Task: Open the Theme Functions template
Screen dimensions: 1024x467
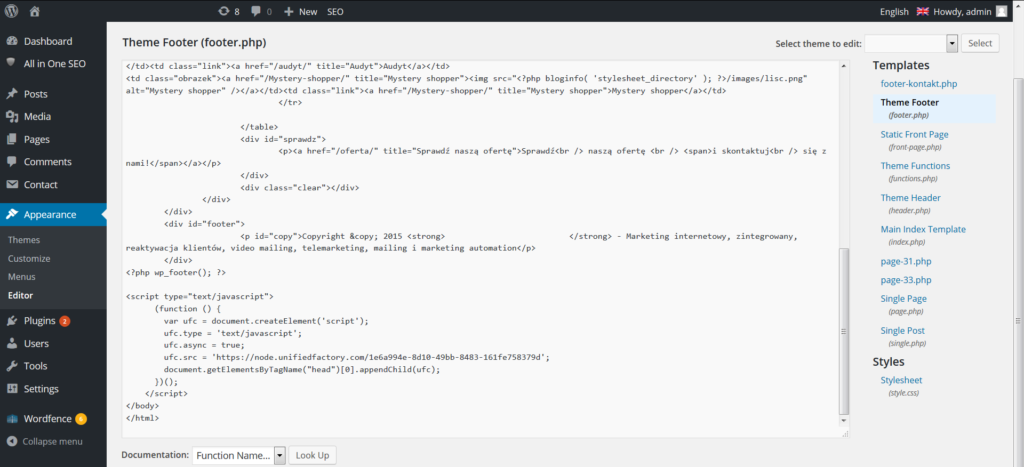Action: tap(915, 166)
